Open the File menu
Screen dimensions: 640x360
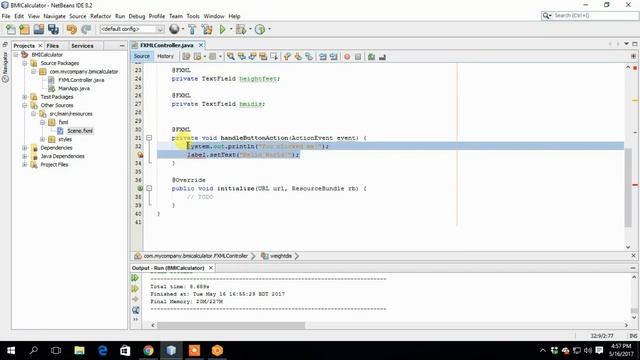pos(6,16)
